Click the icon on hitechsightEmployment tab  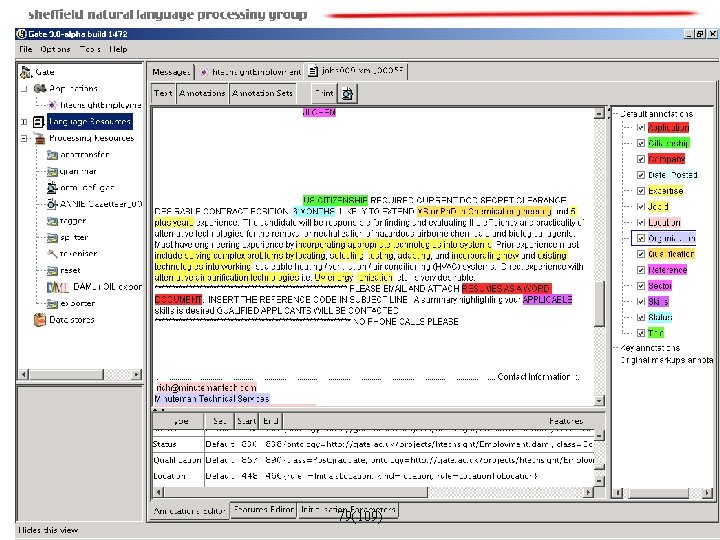[x=204, y=72]
